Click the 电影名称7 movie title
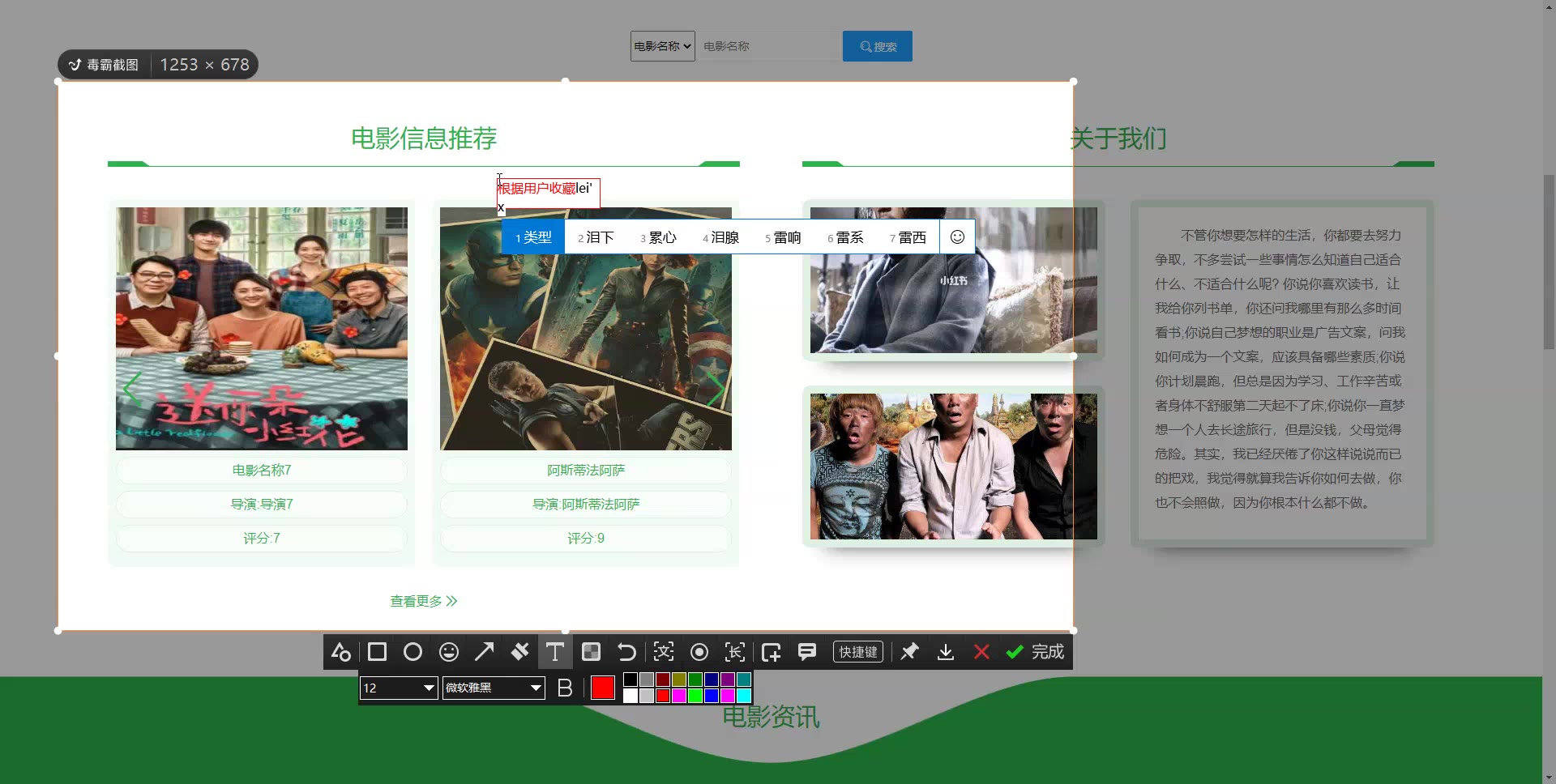The width and height of the screenshot is (1556, 784). click(x=262, y=470)
